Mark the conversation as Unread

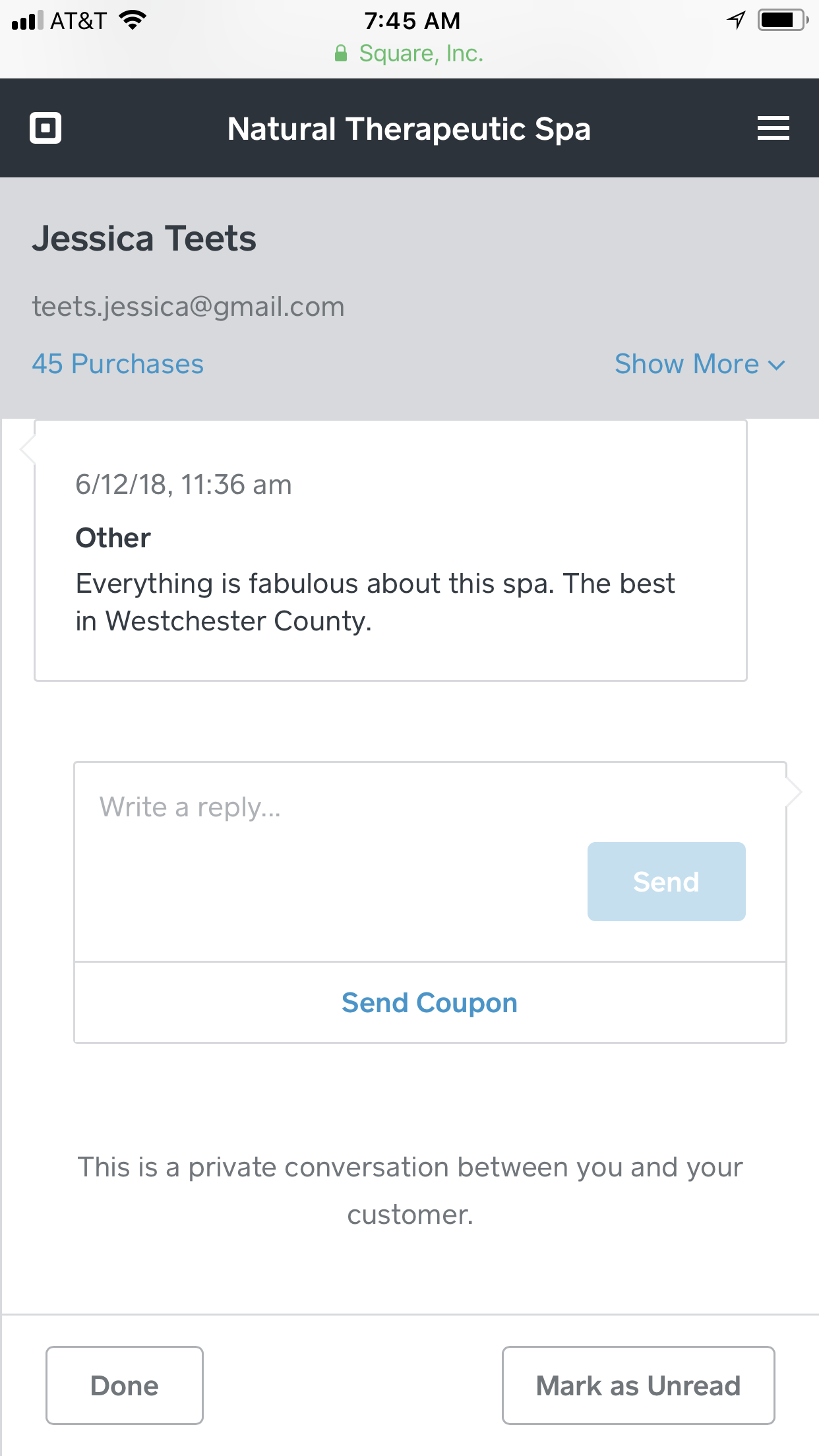click(x=638, y=1385)
